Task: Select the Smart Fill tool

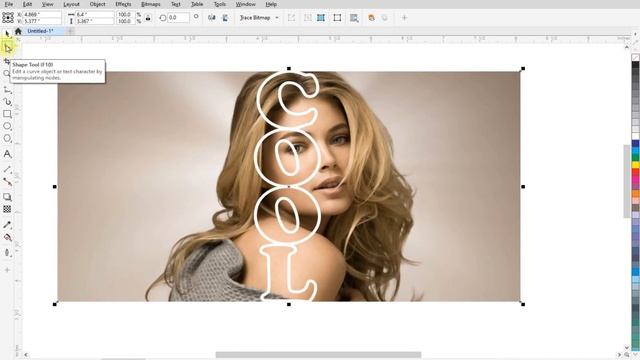Action: pyautogui.click(x=7, y=253)
